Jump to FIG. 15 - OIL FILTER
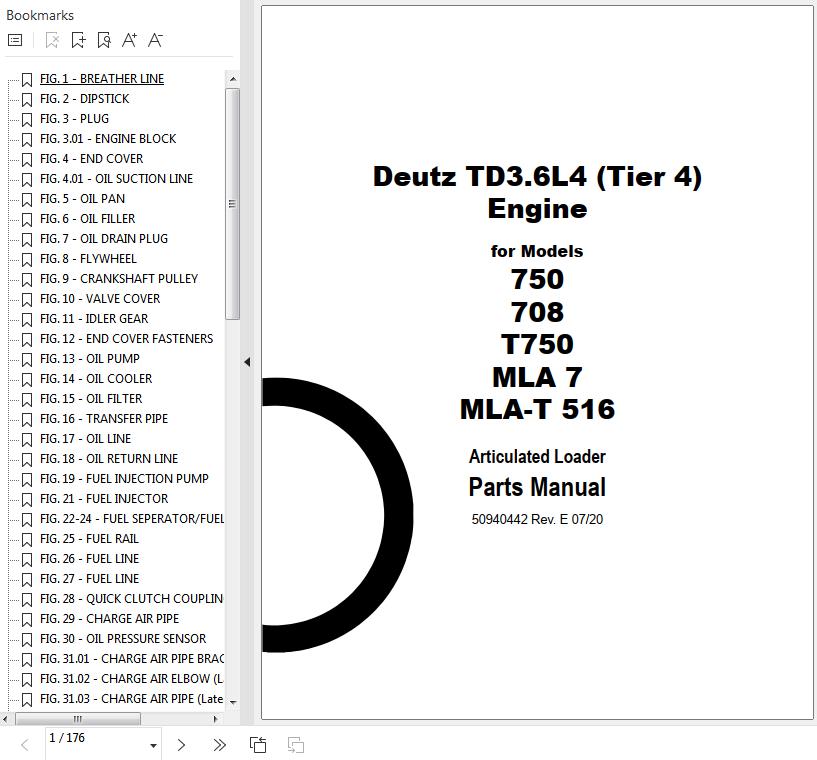817x760 pixels. (91, 398)
